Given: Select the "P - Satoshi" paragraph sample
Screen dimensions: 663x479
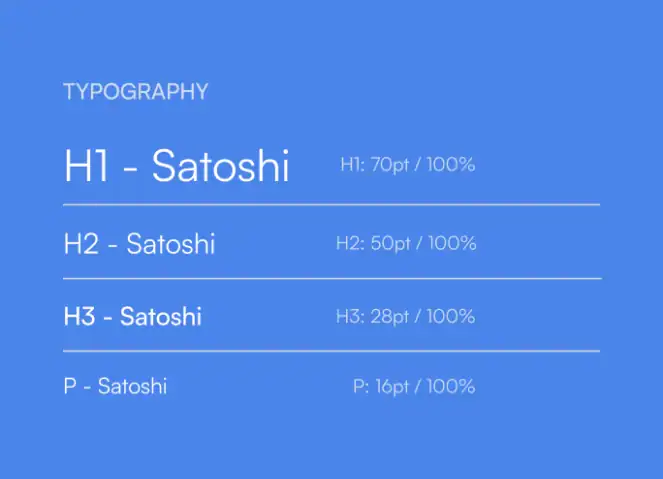Looking at the screenshot, I should [x=115, y=386].
